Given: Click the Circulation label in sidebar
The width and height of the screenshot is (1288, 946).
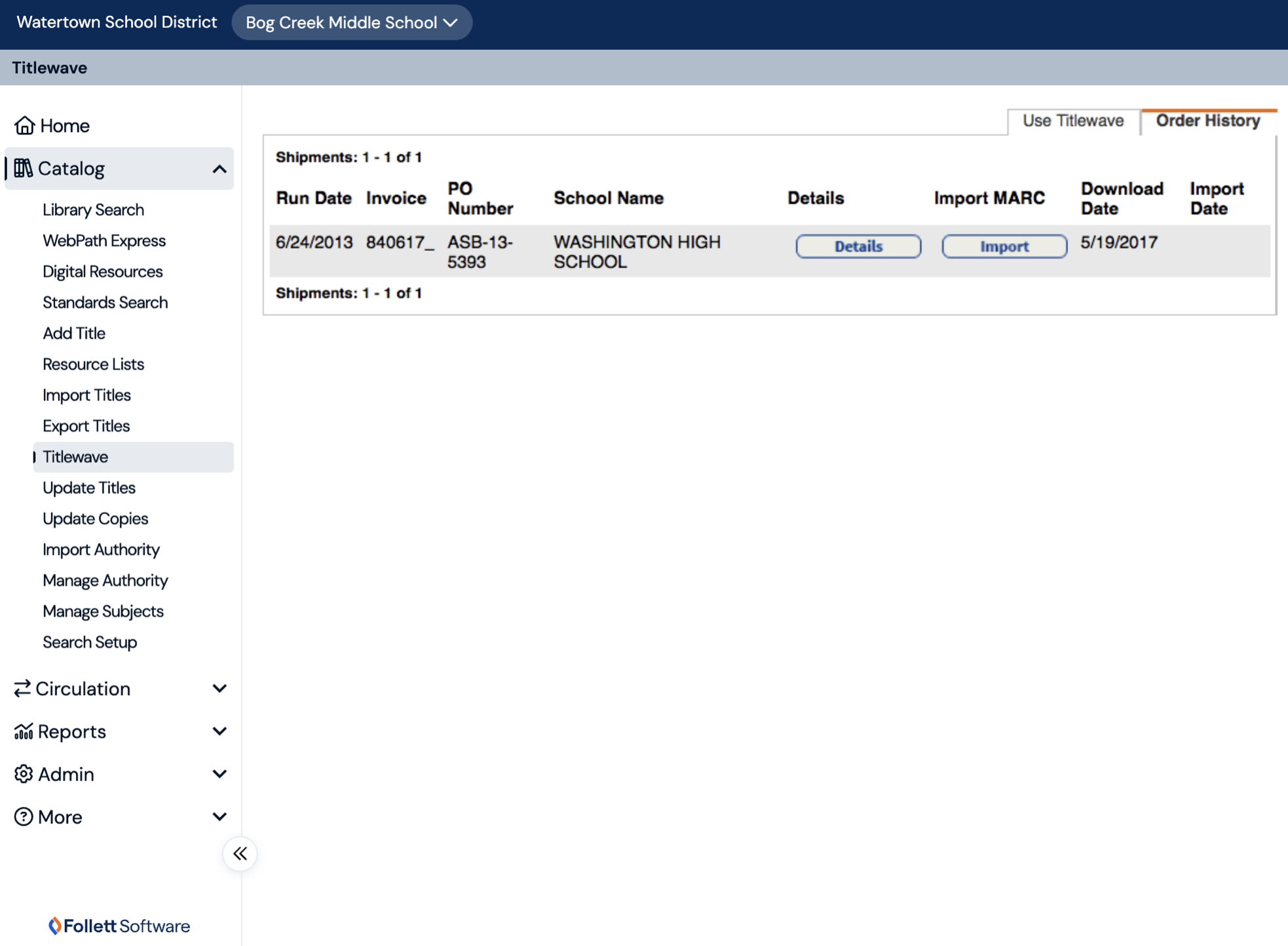Looking at the screenshot, I should pos(83,689).
